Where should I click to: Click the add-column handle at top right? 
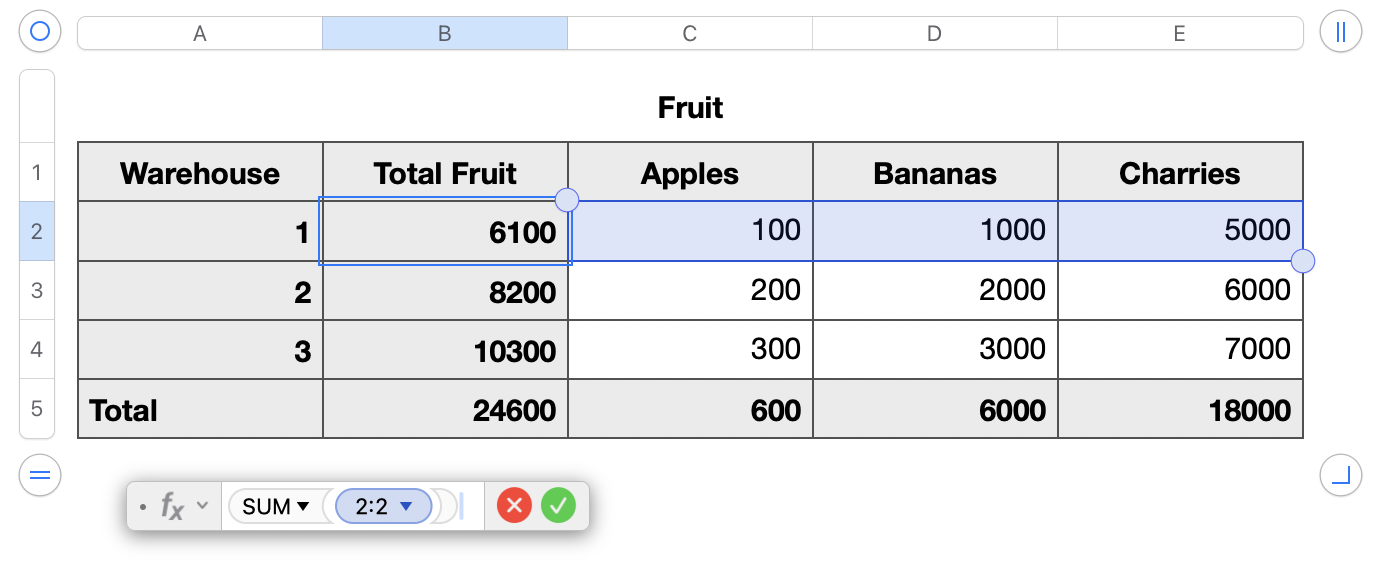(1340, 32)
